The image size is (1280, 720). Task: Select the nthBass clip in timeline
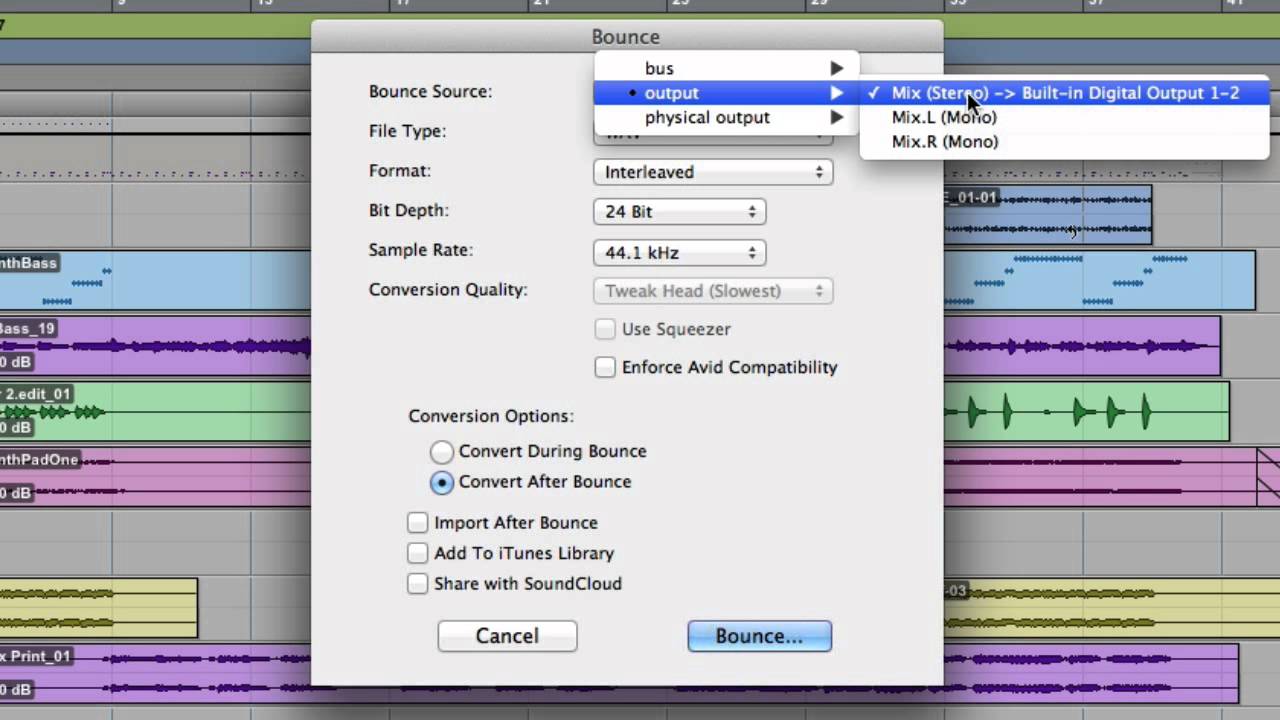click(155, 280)
